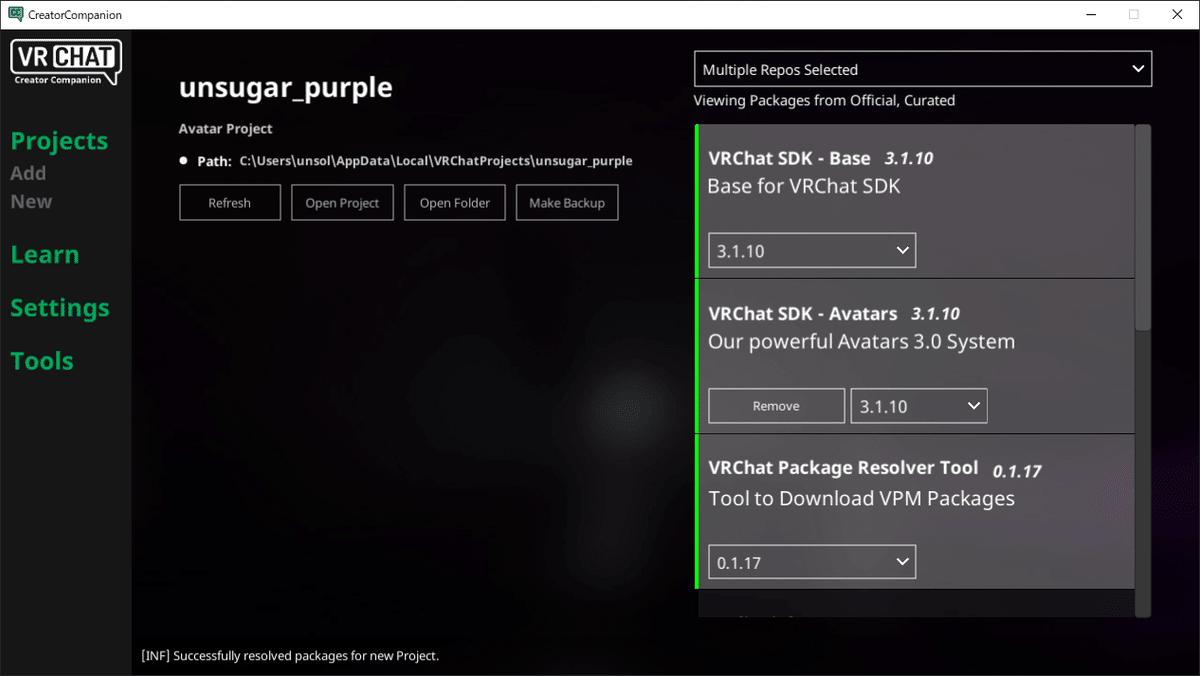The image size is (1200, 676).
Task: Select Add under Projects
Action: [x=28, y=173]
